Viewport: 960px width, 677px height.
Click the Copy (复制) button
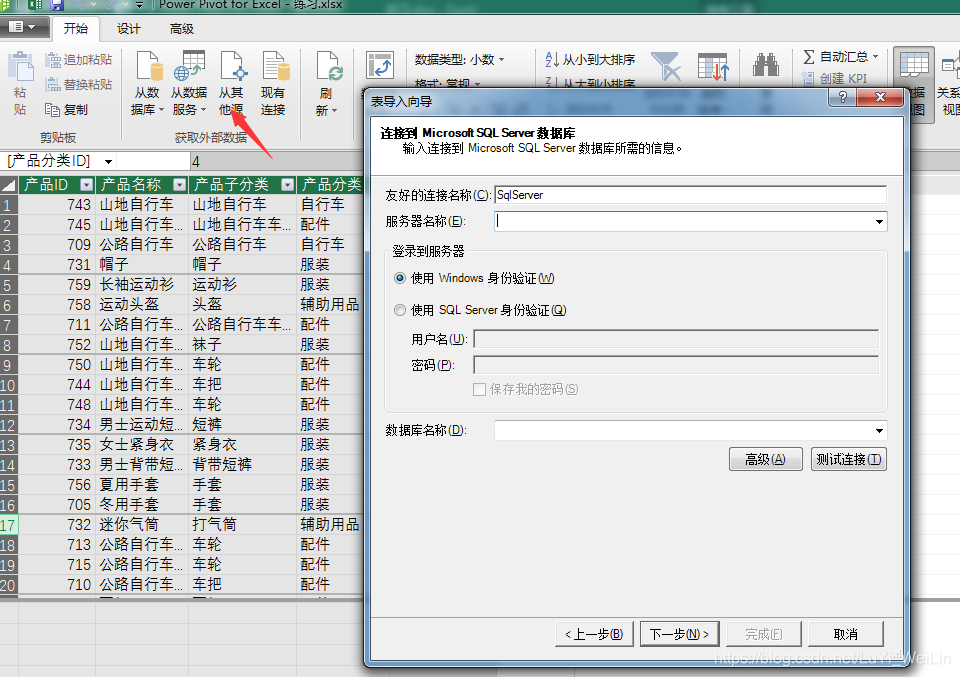67,110
